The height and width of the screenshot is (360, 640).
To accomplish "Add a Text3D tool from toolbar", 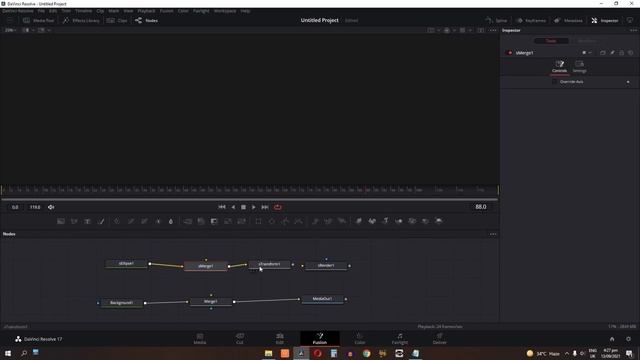I will (x=385, y=221).
